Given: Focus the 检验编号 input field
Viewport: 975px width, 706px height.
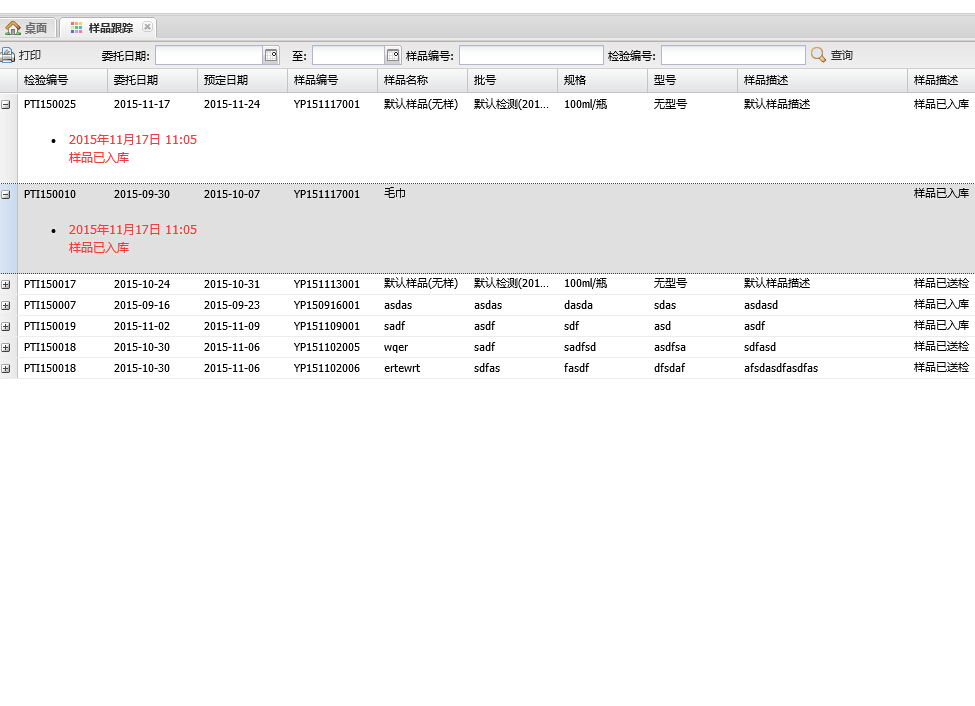Looking at the screenshot, I should point(733,55).
